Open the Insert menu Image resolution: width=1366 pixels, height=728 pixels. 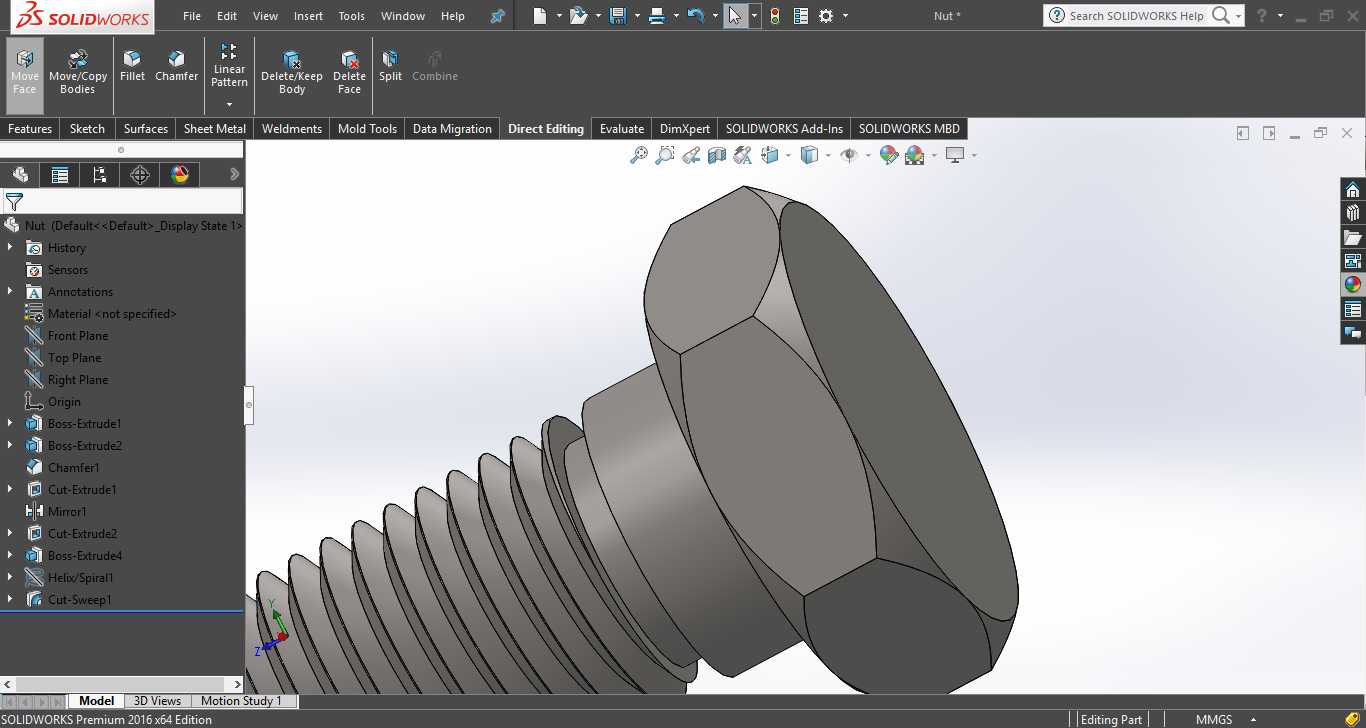pos(308,16)
